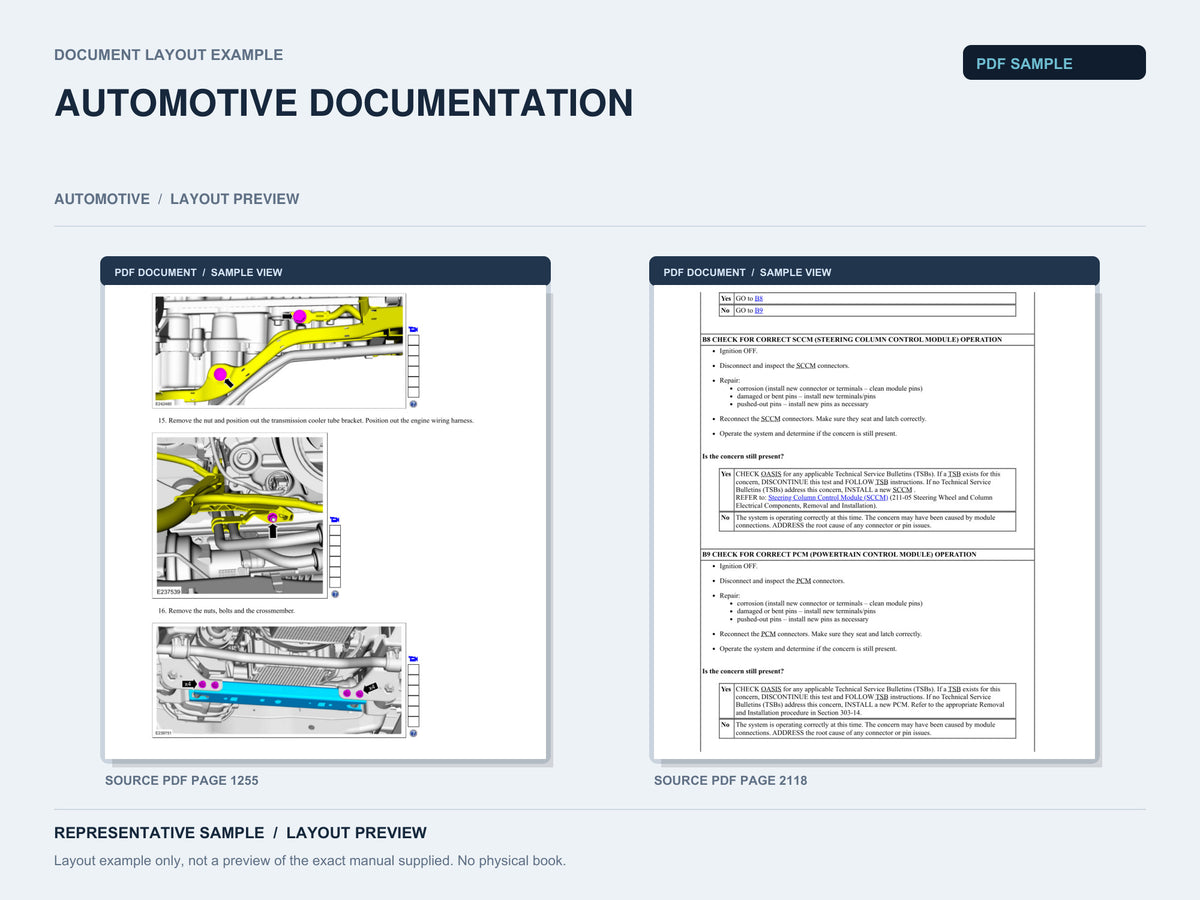Click the DOCUMENT LAYOUT EXAMPLE label
Viewport: 1200px width, 900px height.
(x=169, y=55)
